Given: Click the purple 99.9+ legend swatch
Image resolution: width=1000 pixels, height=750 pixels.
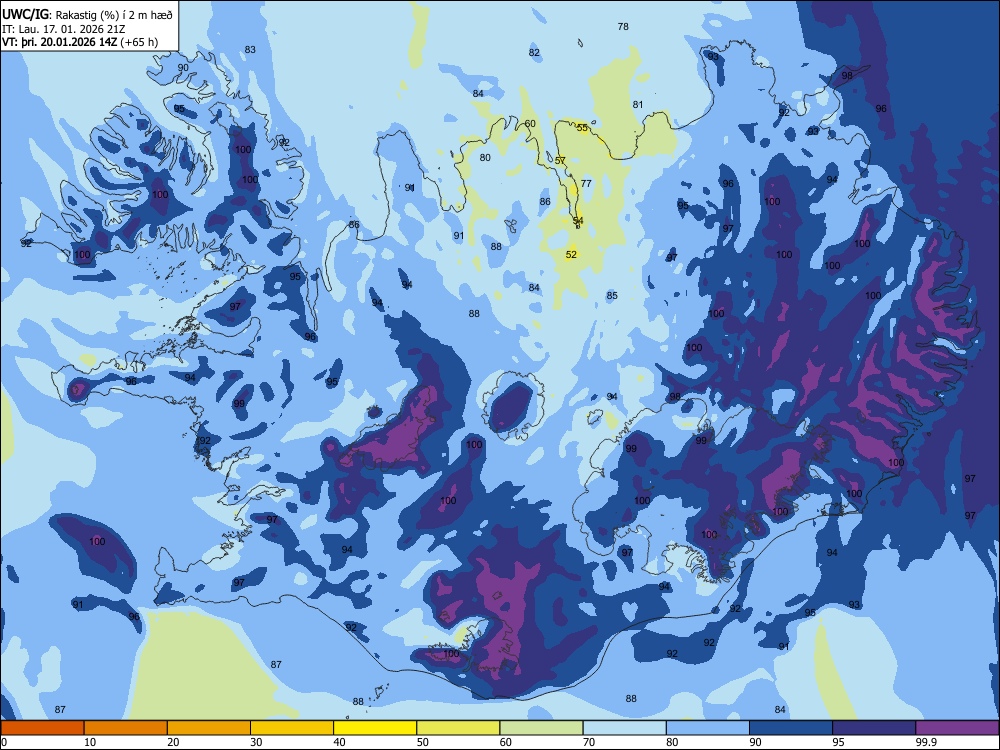Looking at the screenshot, I should [957, 728].
